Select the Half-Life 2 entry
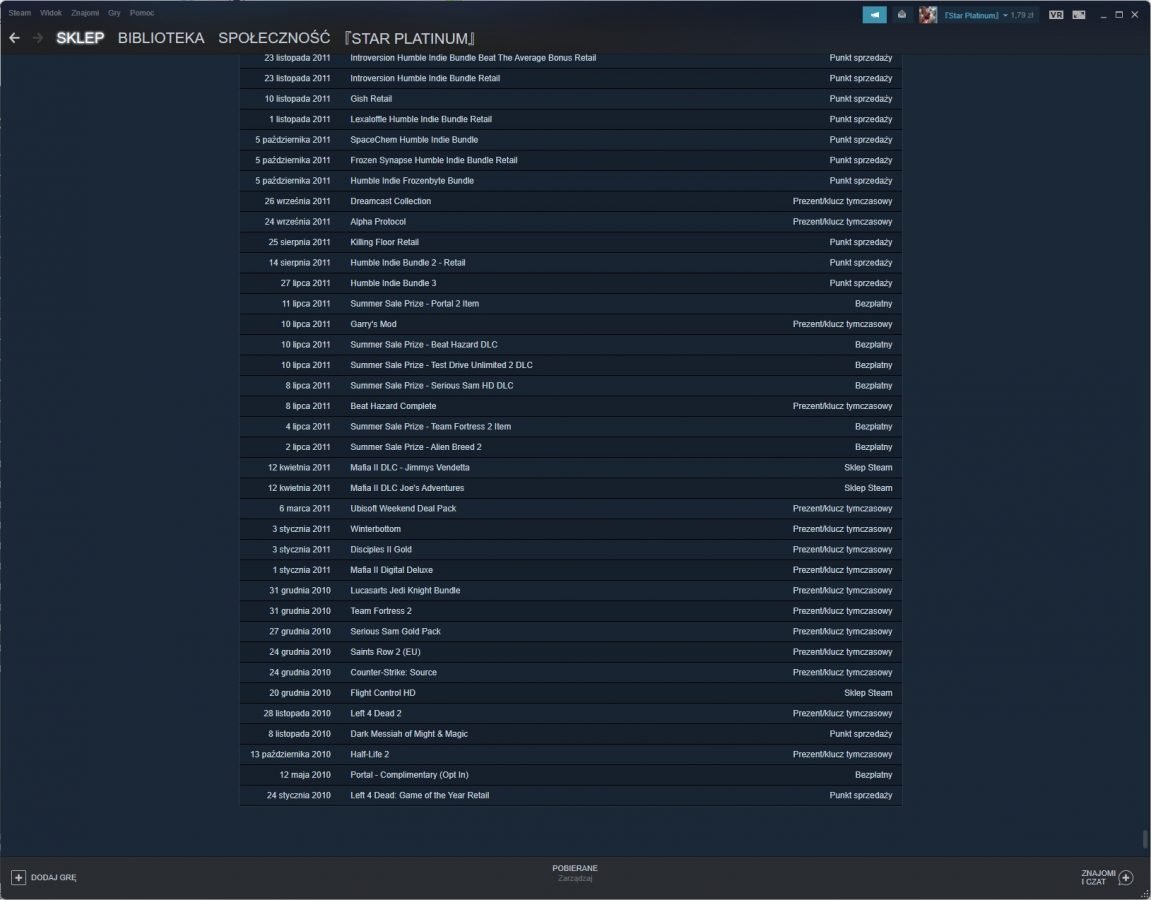The image size is (1151, 900). 370,755
